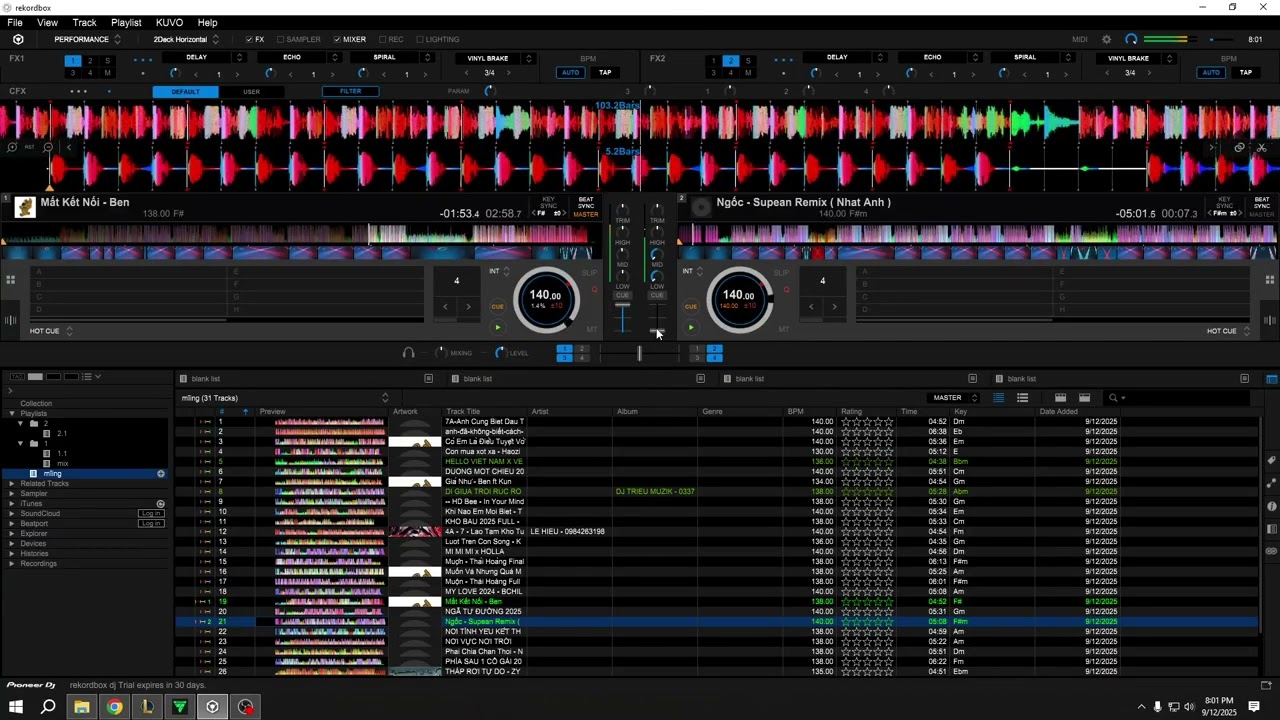Toggle quantize Q on deck 2

[x=786, y=290]
